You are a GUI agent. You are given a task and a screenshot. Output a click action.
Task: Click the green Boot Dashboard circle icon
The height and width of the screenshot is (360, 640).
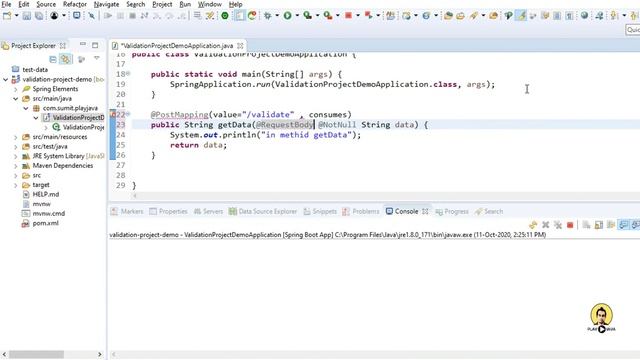[x=224, y=16]
